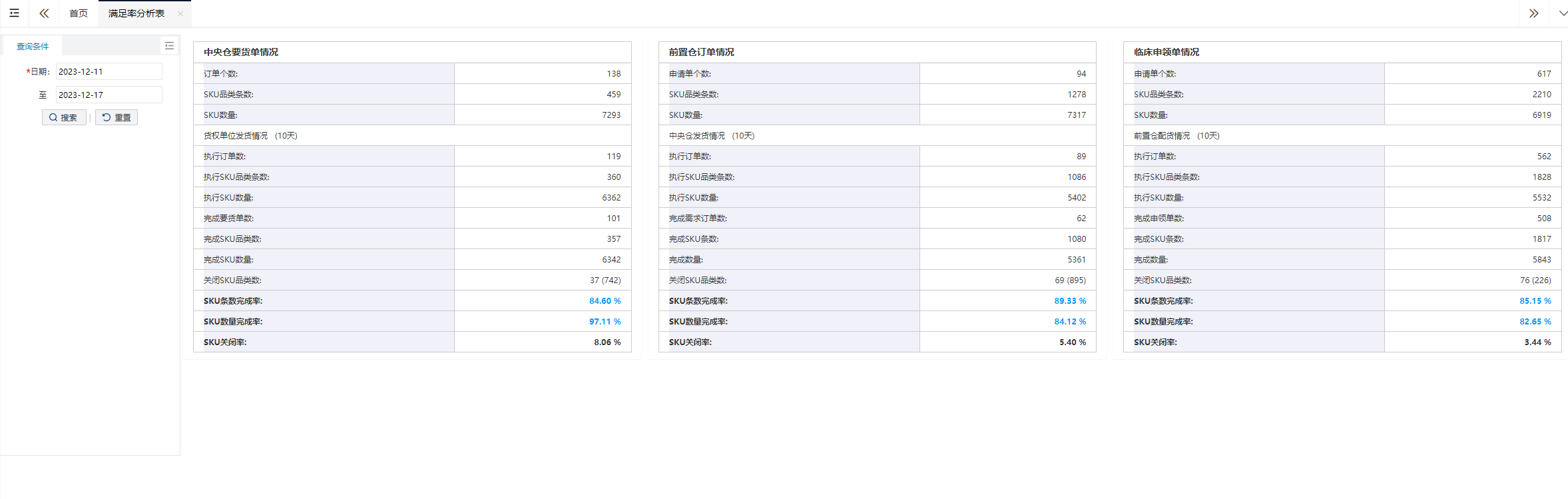Click the double-left arrow tab scroll icon
1568x499 pixels.
pos(44,13)
